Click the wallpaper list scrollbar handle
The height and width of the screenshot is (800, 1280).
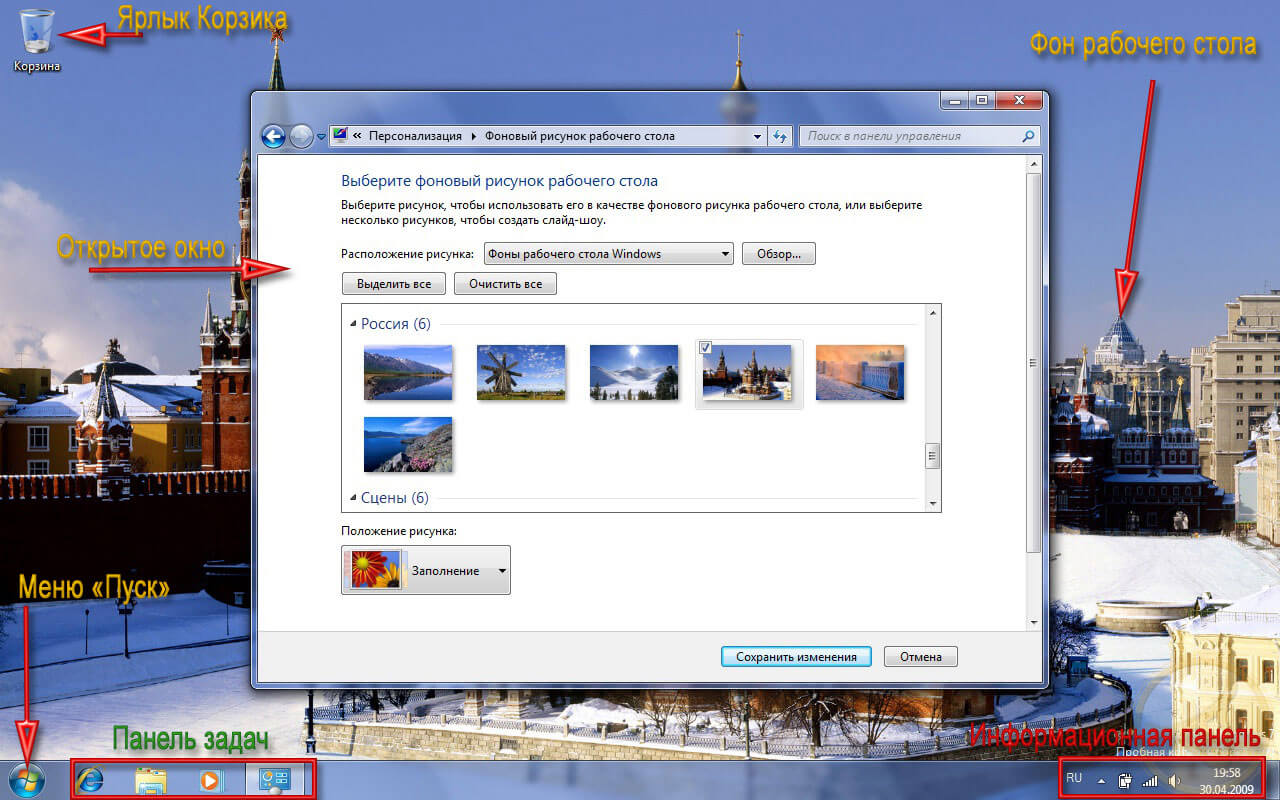point(933,456)
